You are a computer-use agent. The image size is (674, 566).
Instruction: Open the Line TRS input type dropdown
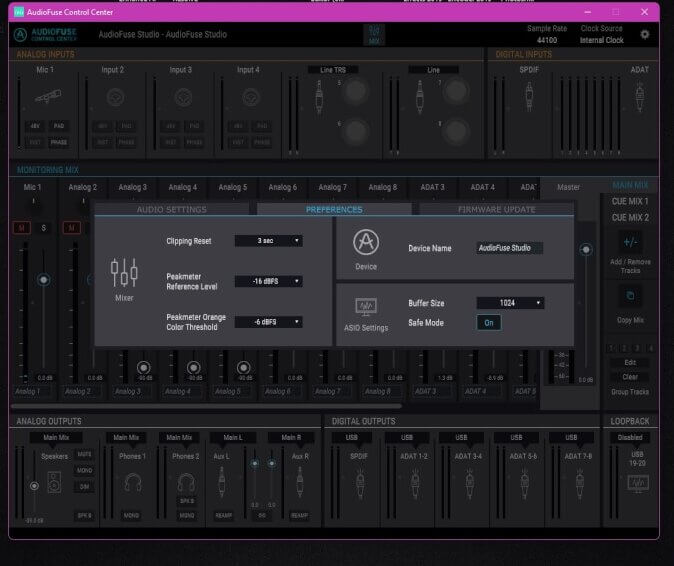click(333, 70)
